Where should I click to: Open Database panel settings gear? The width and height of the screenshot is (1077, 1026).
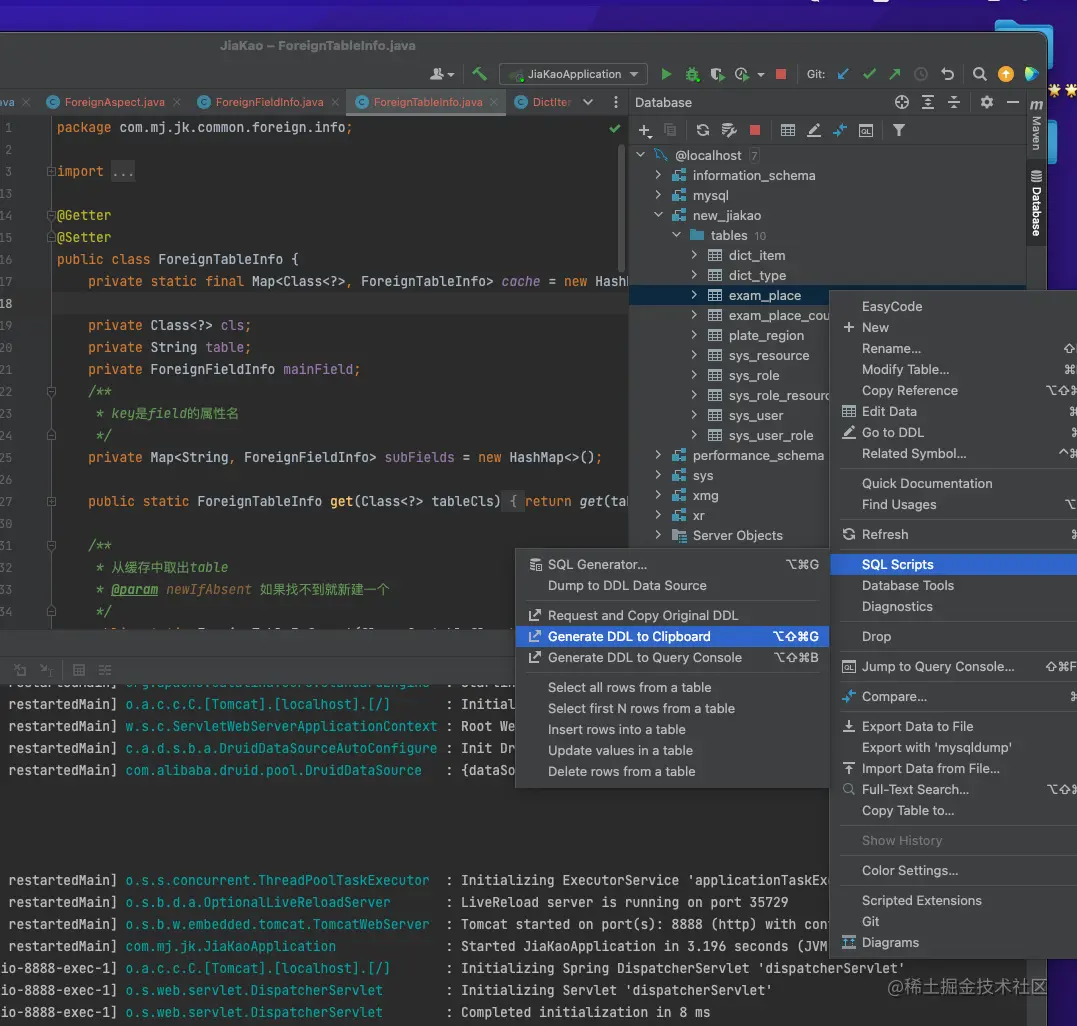coord(987,102)
